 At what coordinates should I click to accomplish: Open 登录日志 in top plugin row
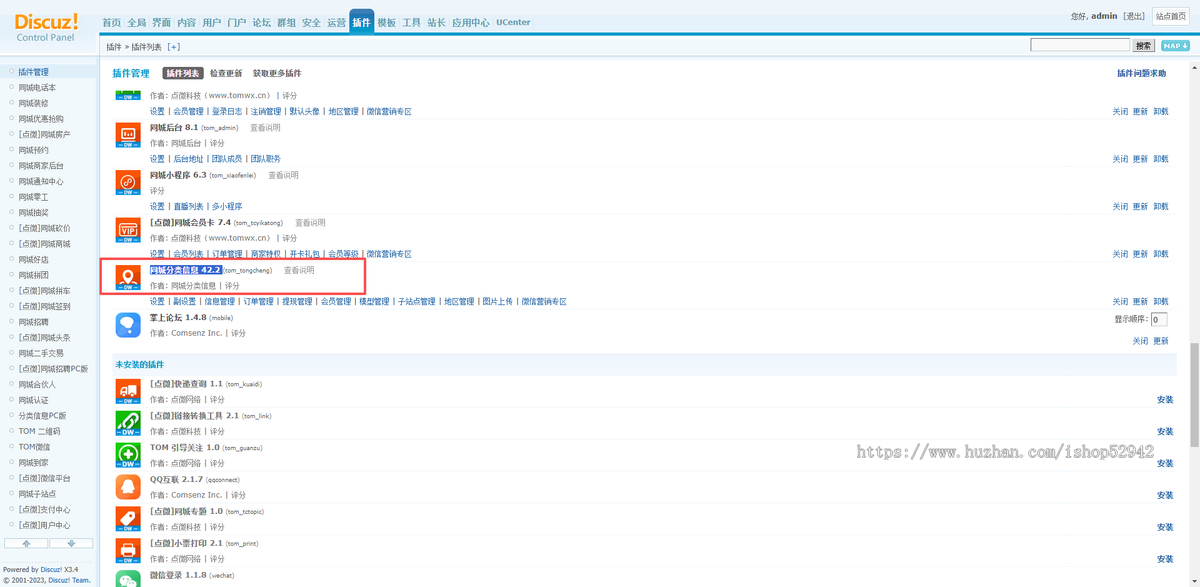coord(226,112)
